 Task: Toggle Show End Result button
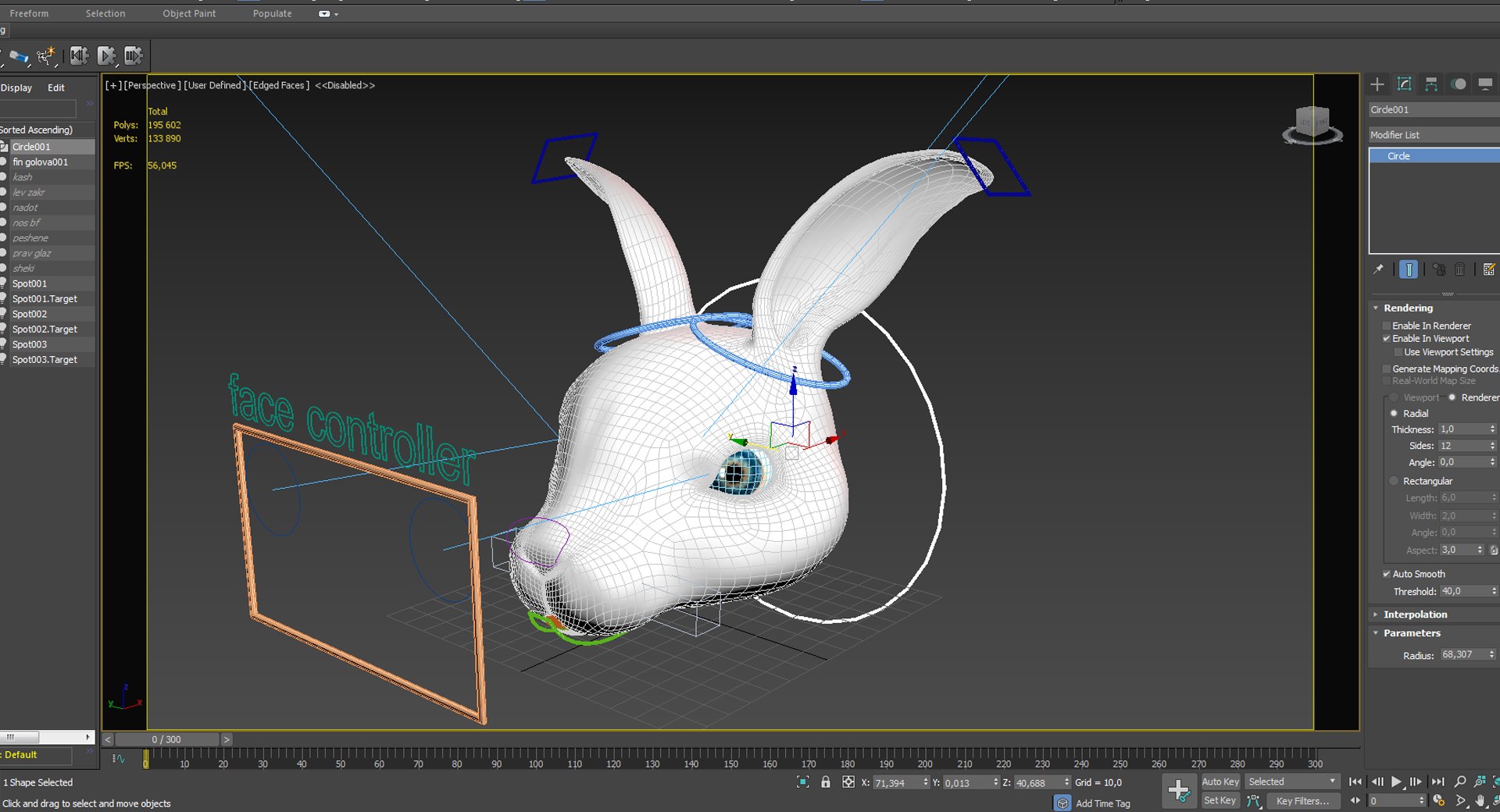tap(1409, 269)
